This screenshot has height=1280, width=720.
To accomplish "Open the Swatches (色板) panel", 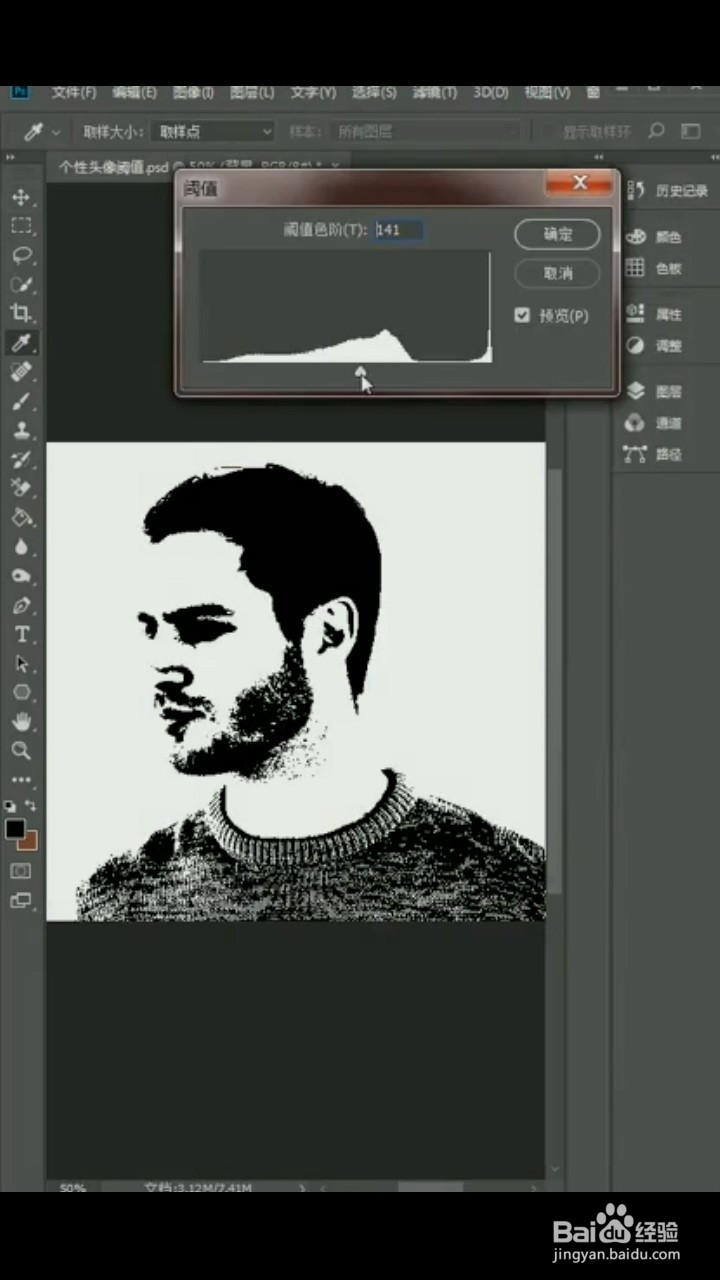I will [655, 268].
